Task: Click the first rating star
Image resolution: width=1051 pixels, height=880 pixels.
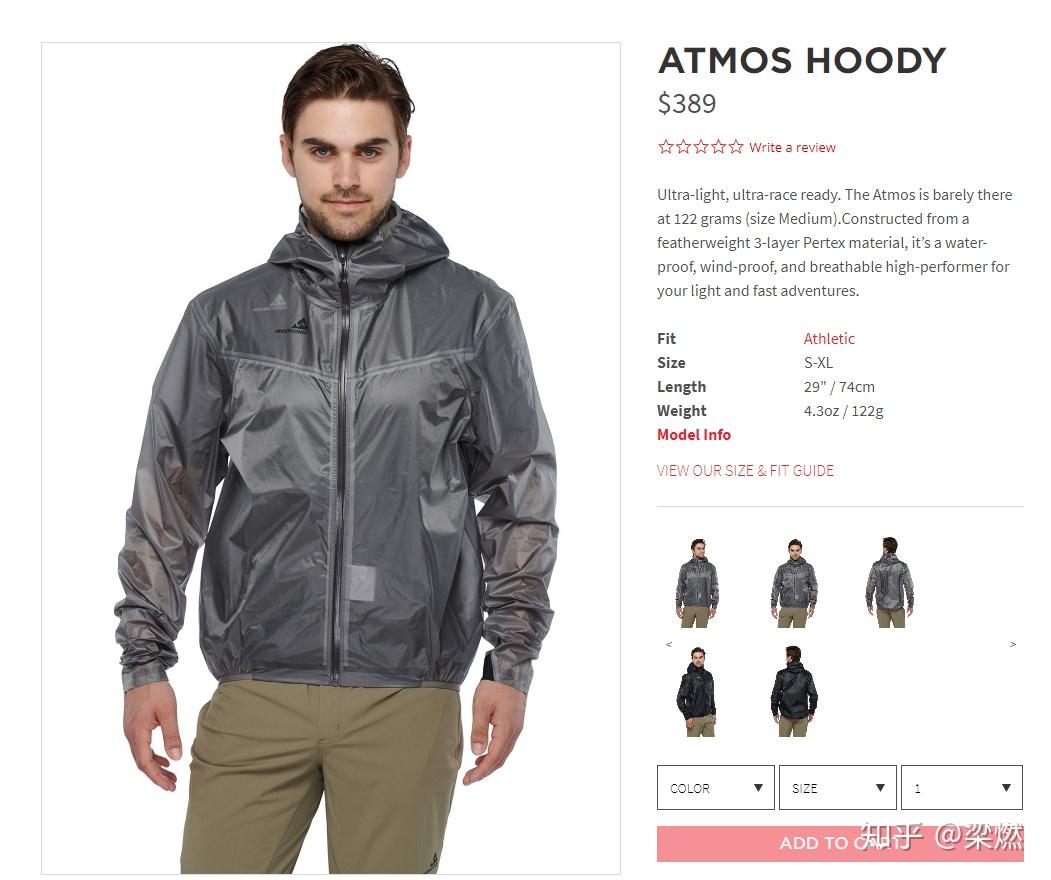Action: click(x=665, y=147)
